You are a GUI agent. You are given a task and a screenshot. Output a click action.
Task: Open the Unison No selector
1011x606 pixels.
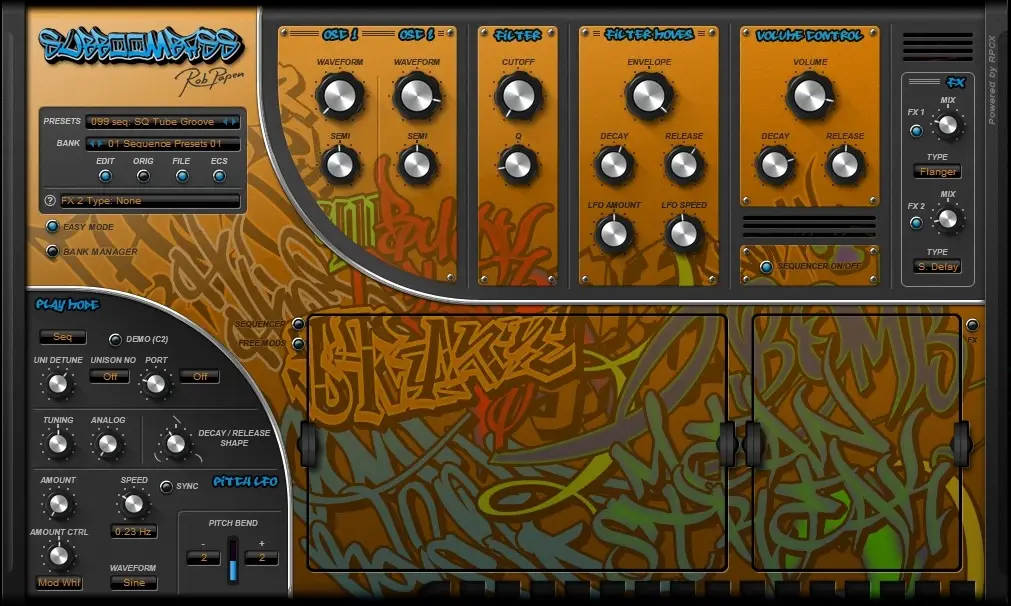click(x=110, y=376)
